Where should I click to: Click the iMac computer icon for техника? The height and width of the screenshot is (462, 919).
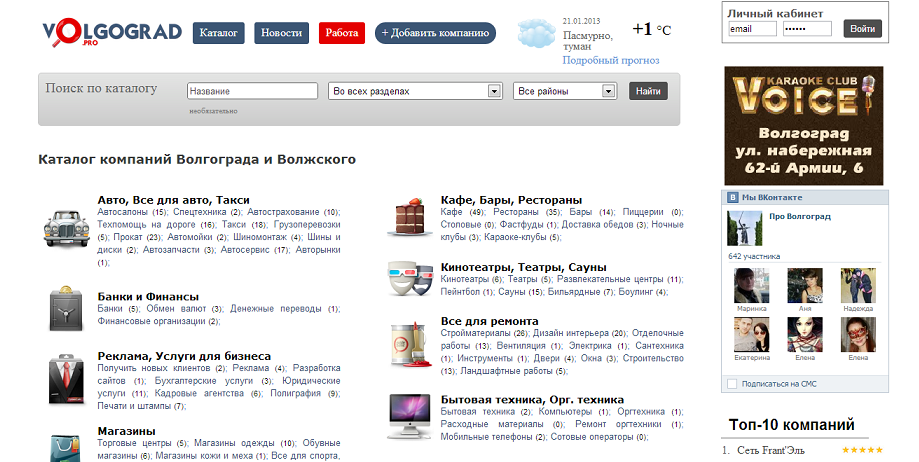click(x=409, y=417)
